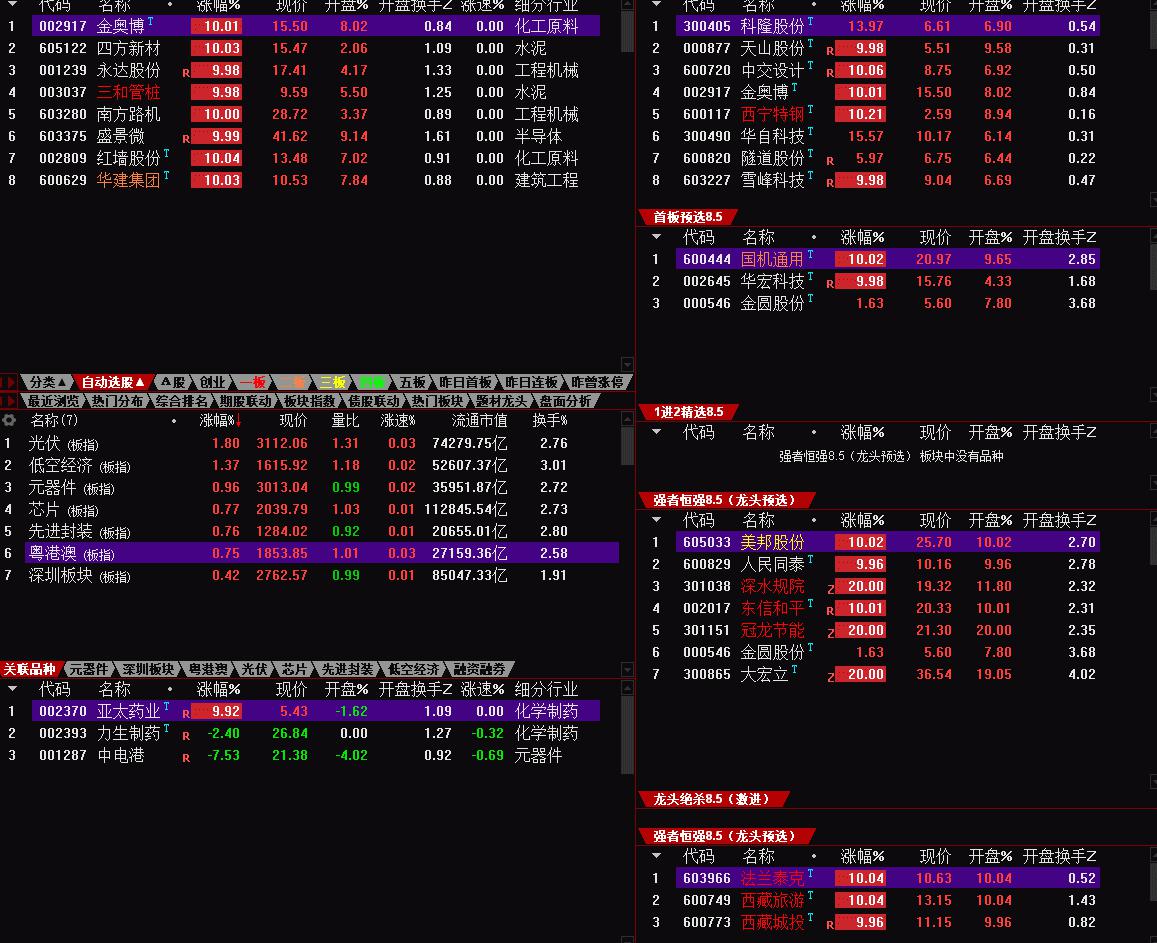
Task: Select the 光伏 (板指) sector row
Action: pyautogui.click(x=309, y=443)
